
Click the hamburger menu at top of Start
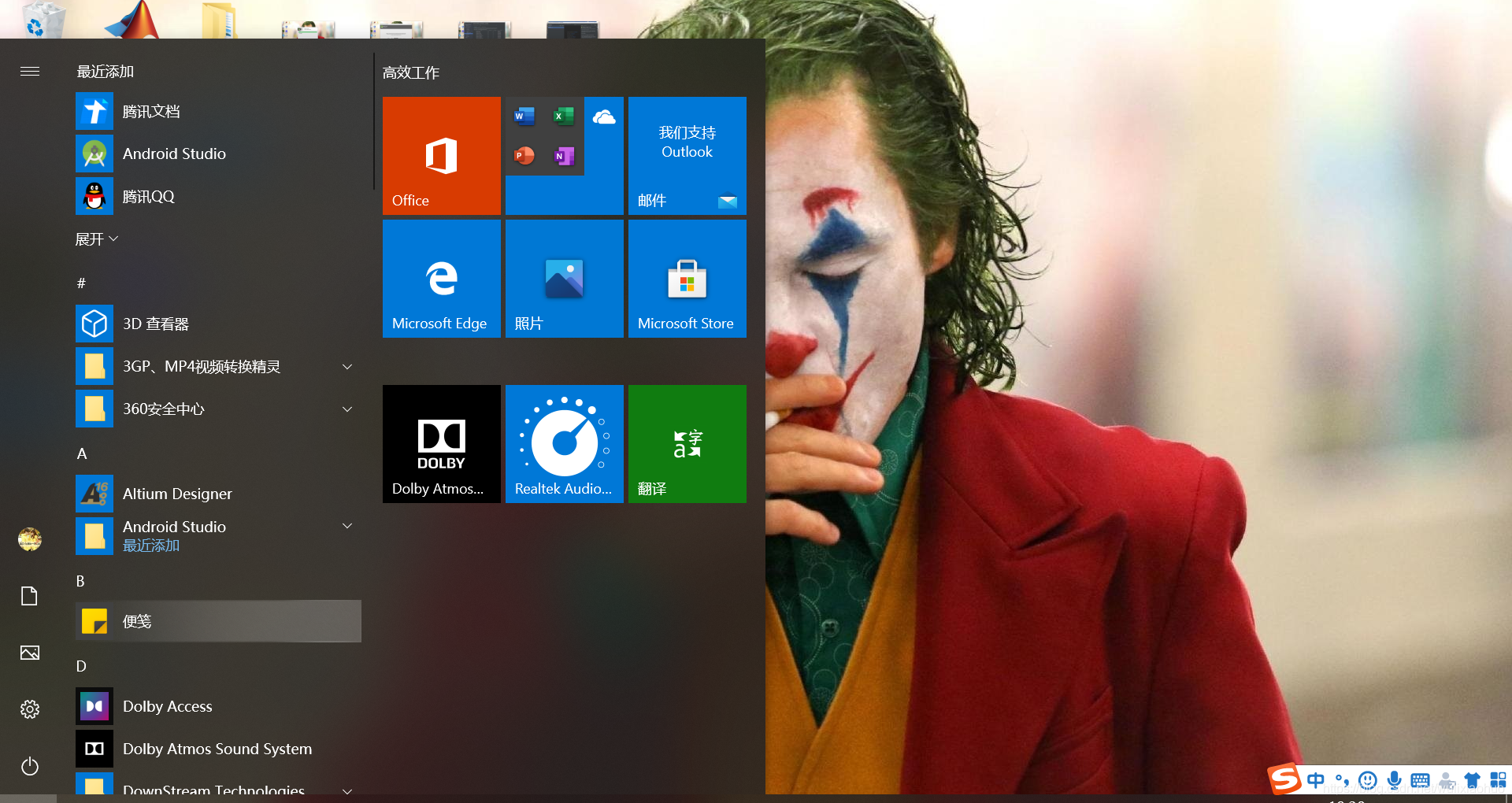[30, 72]
